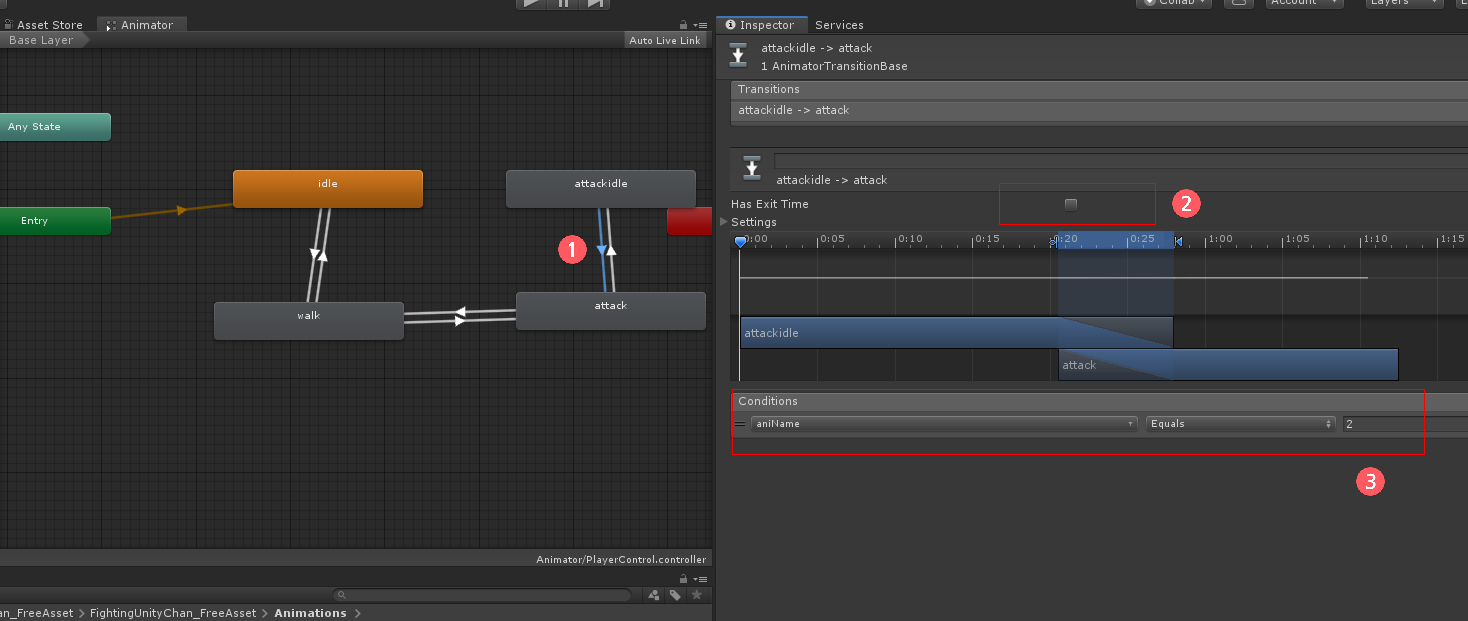Toggle the Auto Live Link button
This screenshot has height=621, width=1468.
(x=665, y=40)
